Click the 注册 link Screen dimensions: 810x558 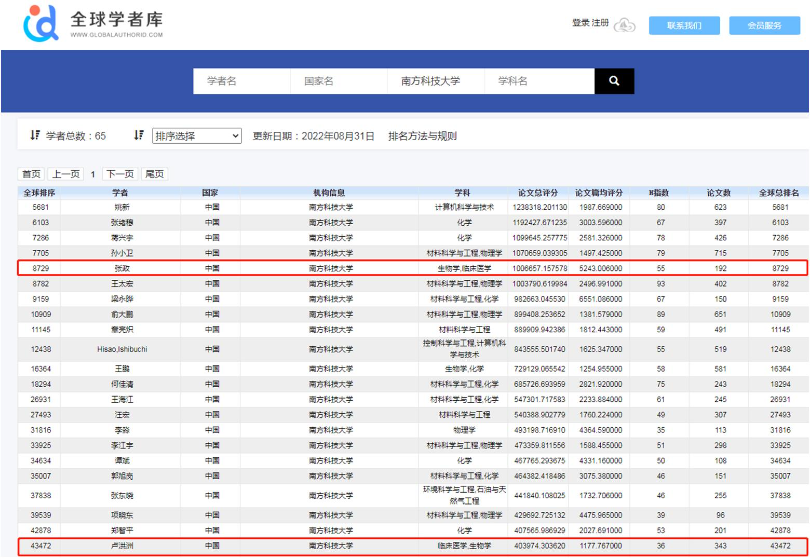click(600, 23)
